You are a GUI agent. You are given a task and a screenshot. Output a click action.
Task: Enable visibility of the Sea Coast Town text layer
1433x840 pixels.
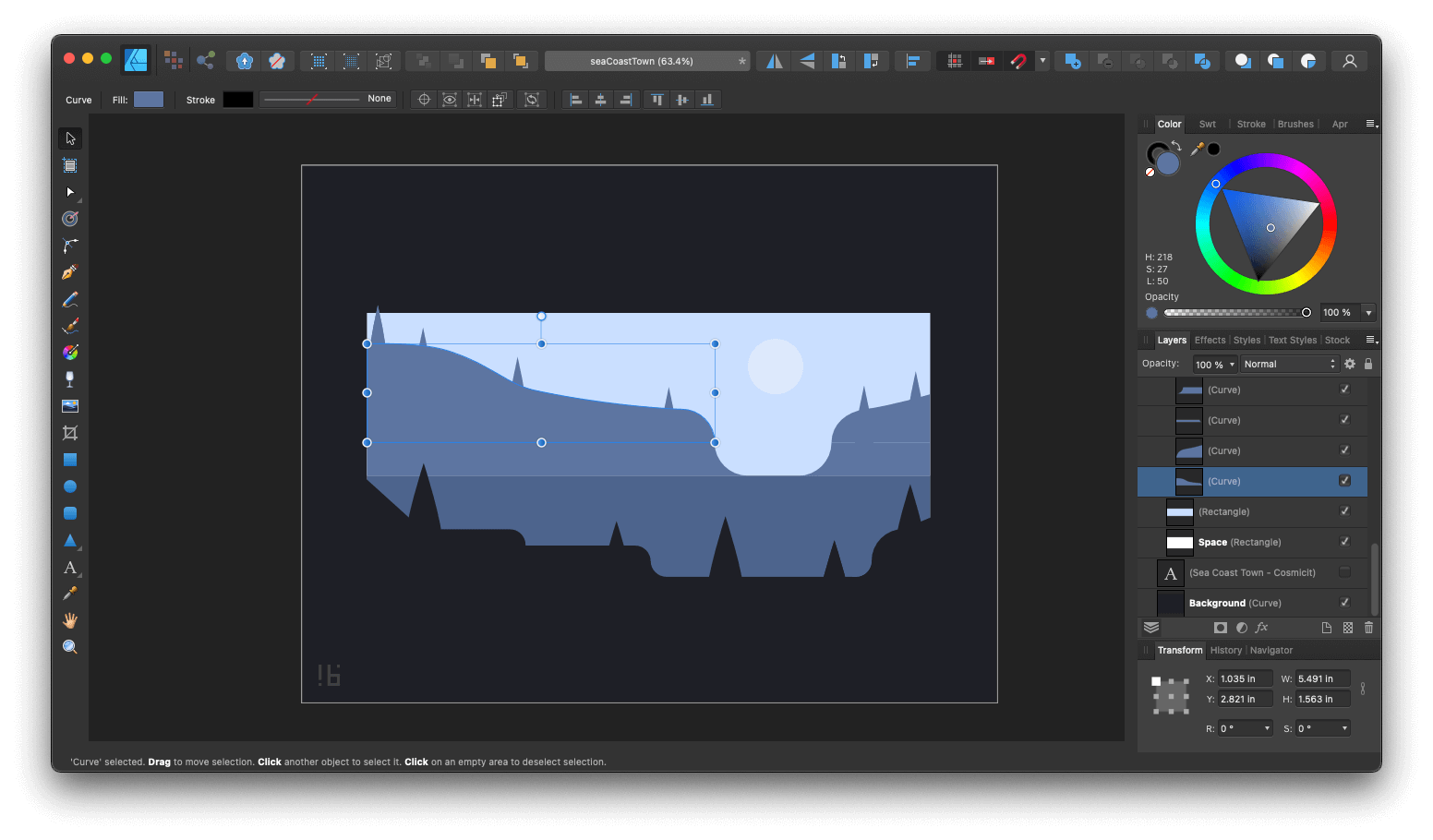pos(1344,572)
